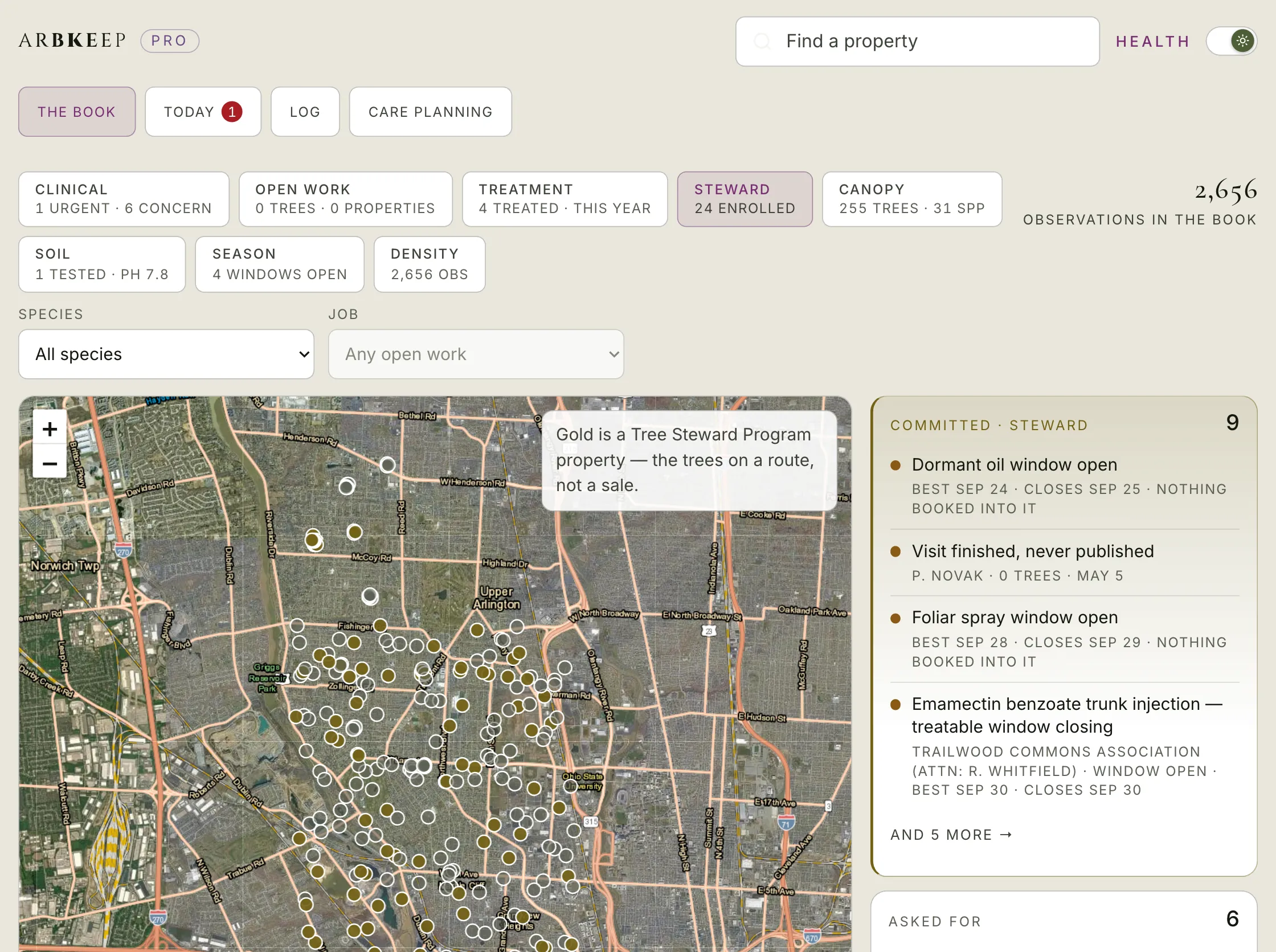Image resolution: width=1276 pixels, height=952 pixels.
Task: Click the PRO badge next to ArbKeep
Action: 170,41
